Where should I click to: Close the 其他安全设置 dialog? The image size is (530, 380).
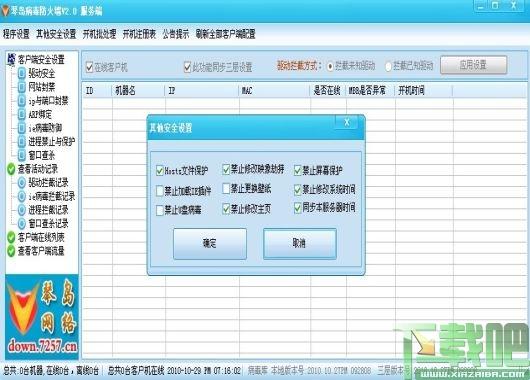pos(346,122)
